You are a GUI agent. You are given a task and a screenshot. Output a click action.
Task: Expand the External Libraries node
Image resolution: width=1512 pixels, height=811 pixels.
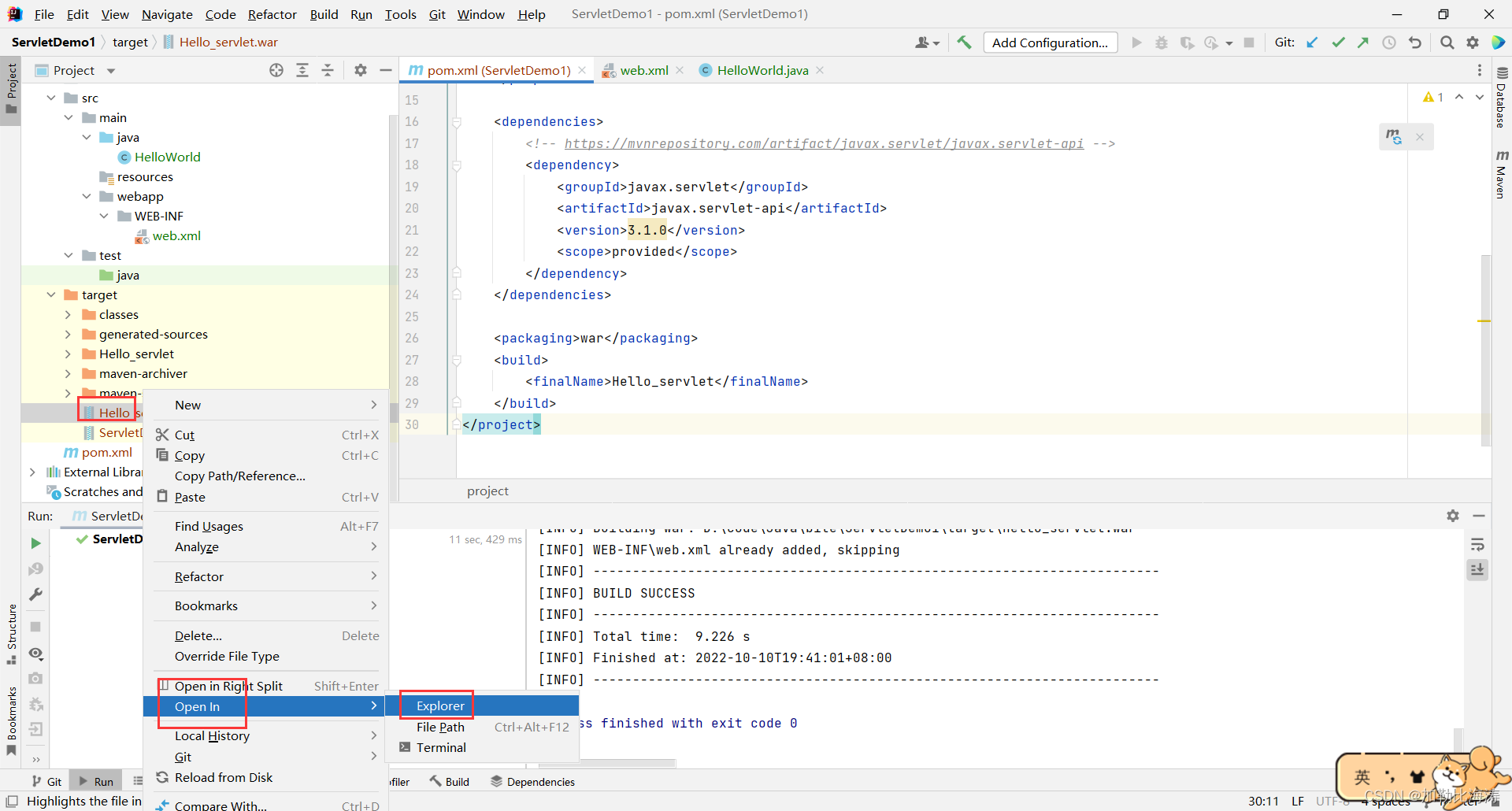click(x=33, y=472)
